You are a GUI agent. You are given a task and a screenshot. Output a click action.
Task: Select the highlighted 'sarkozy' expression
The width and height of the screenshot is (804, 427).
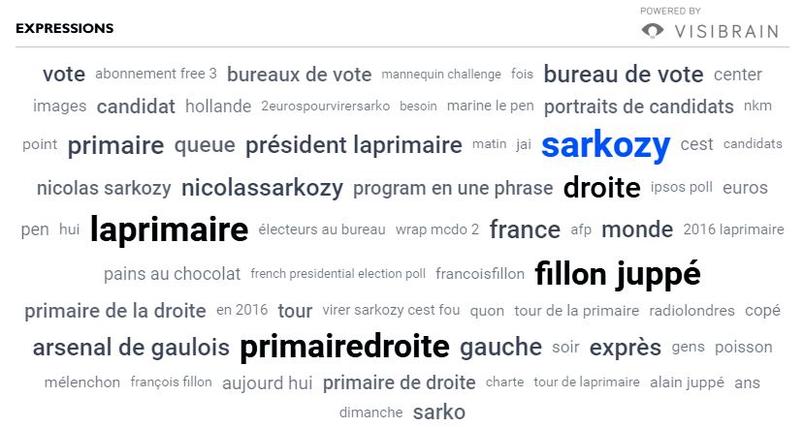tap(605, 146)
